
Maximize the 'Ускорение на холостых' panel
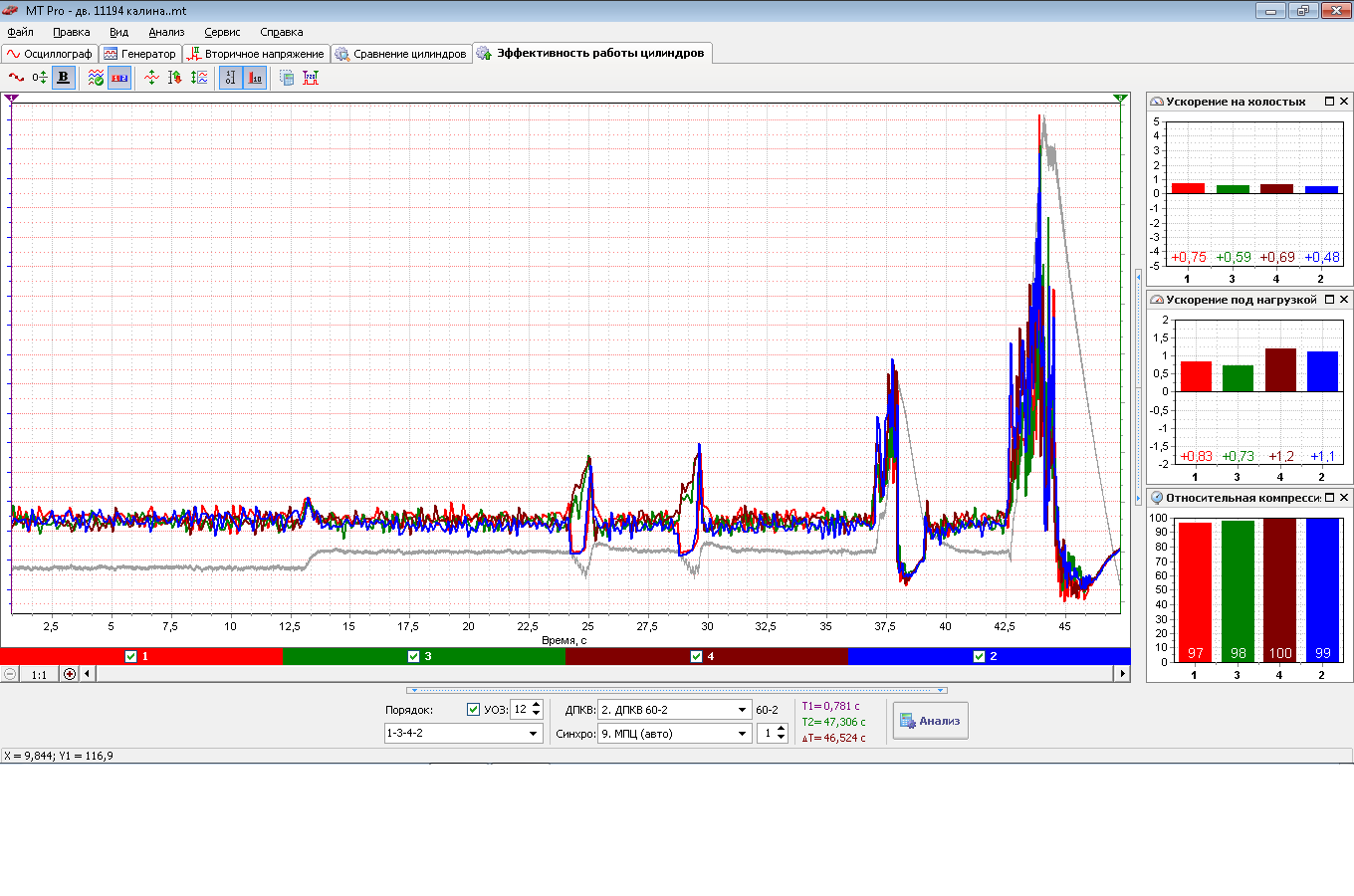[x=1329, y=102]
